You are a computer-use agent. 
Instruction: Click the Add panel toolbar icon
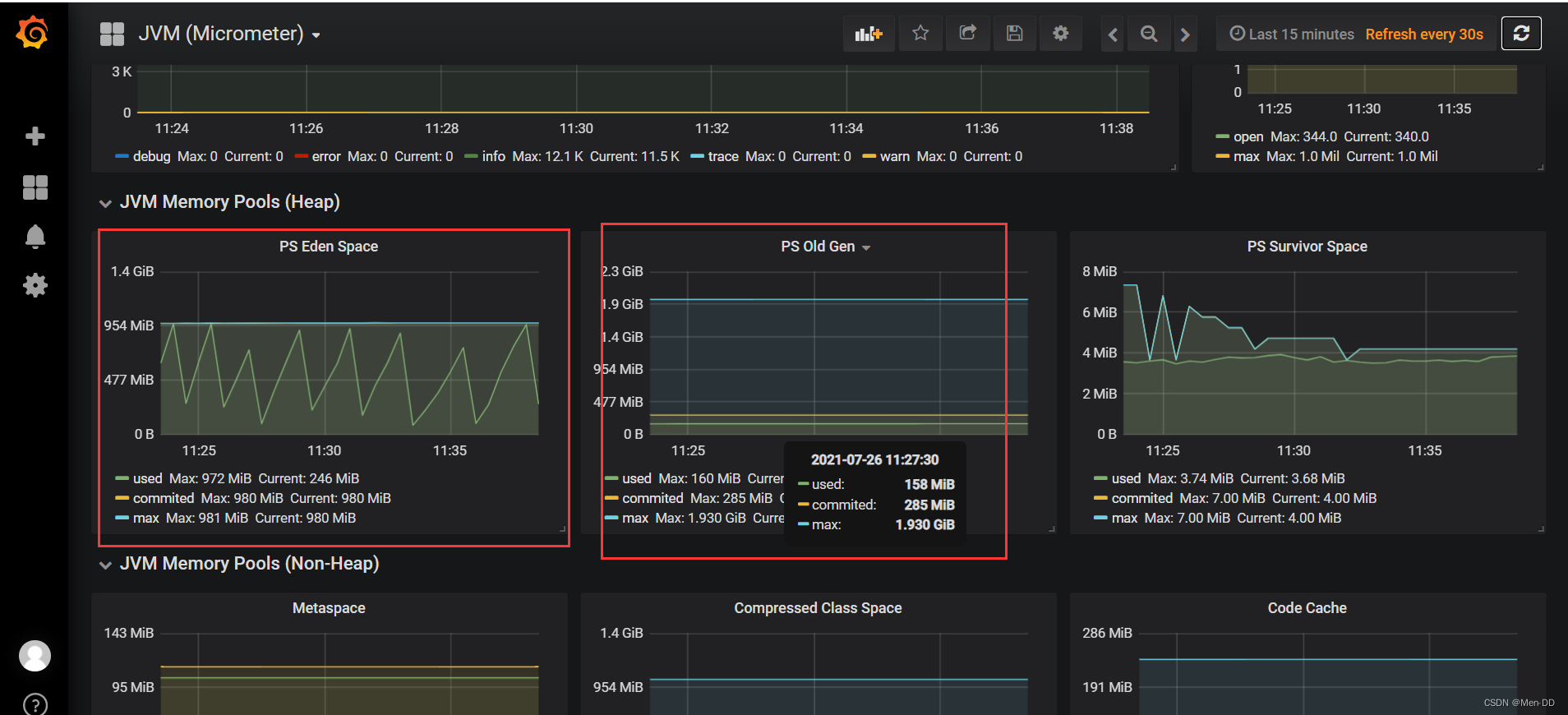869,34
